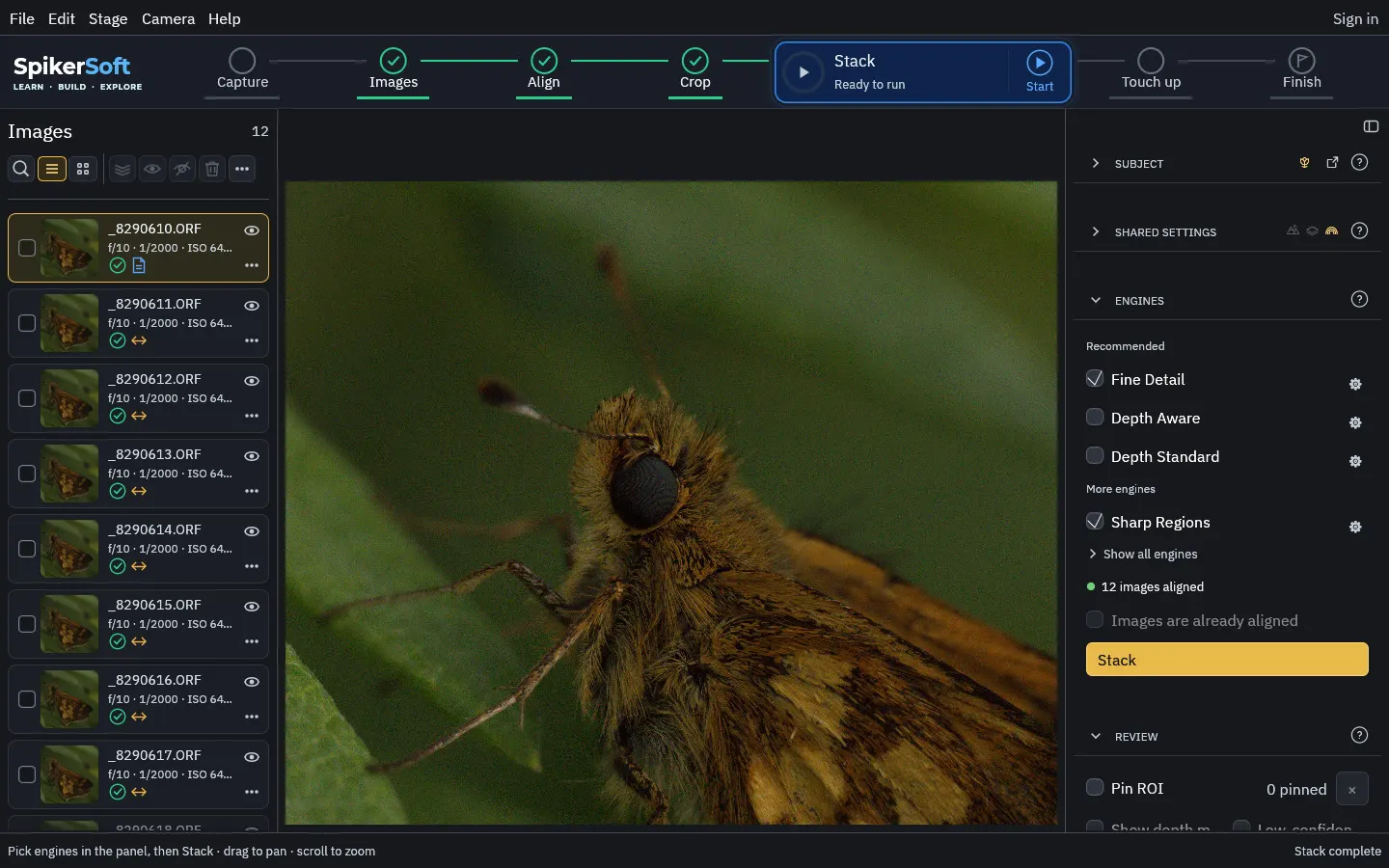This screenshot has width=1389, height=868.
Task: Click Sign in link
Action: coord(1355,18)
